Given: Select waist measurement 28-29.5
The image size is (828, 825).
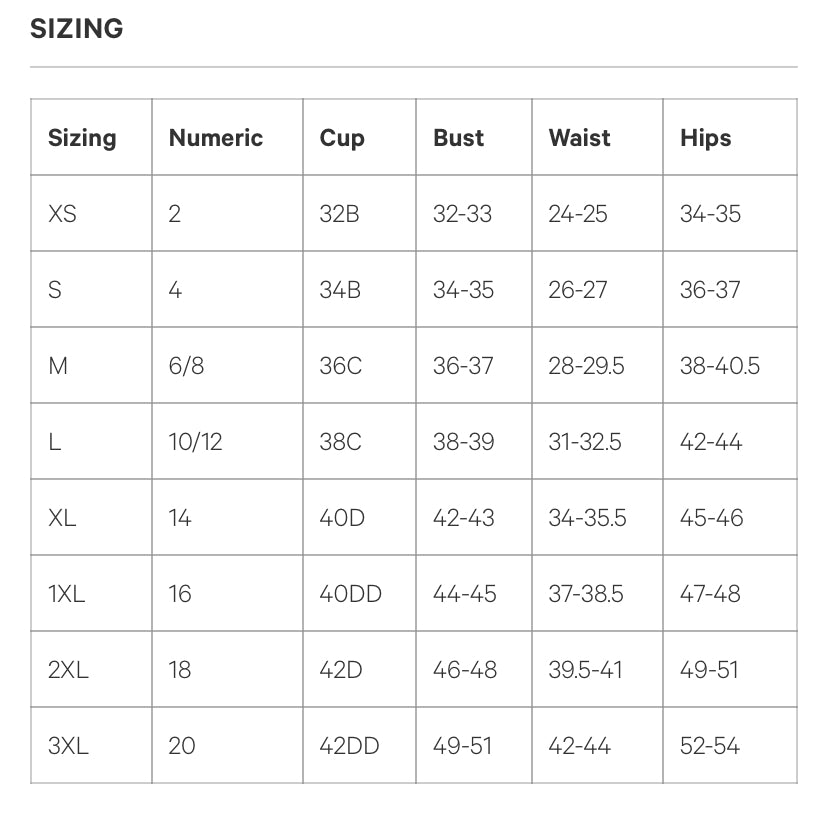Looking at the screenshot, I should (x=586, y=366).
